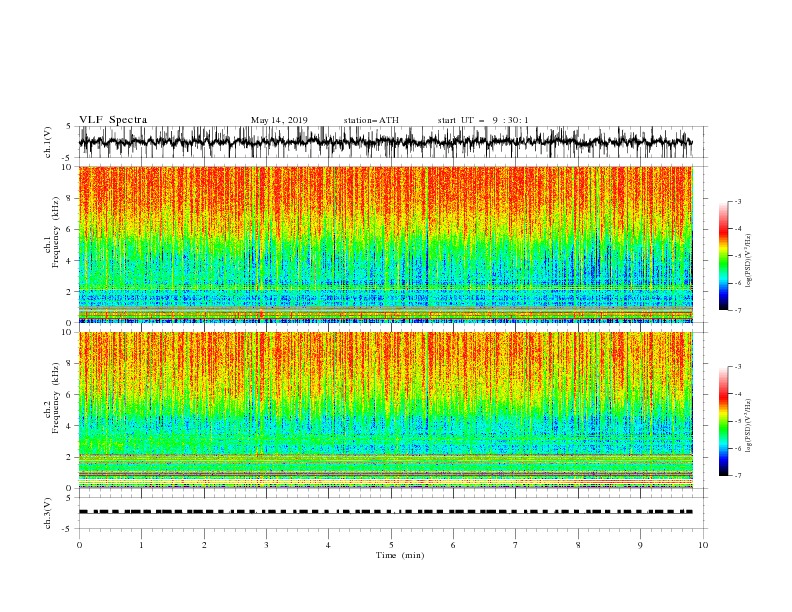Screen dimensions: 792x612
Task: Click the upper ch.1 PSD colorbar
Action: [x=723, y=256]
